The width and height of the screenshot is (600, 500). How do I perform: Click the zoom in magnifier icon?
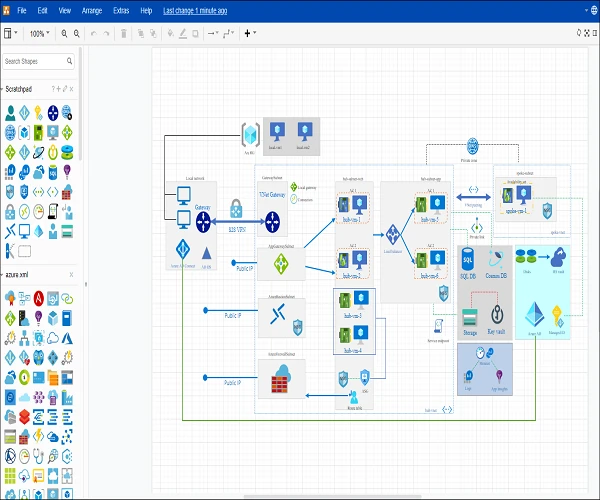[x=64, y=33]
